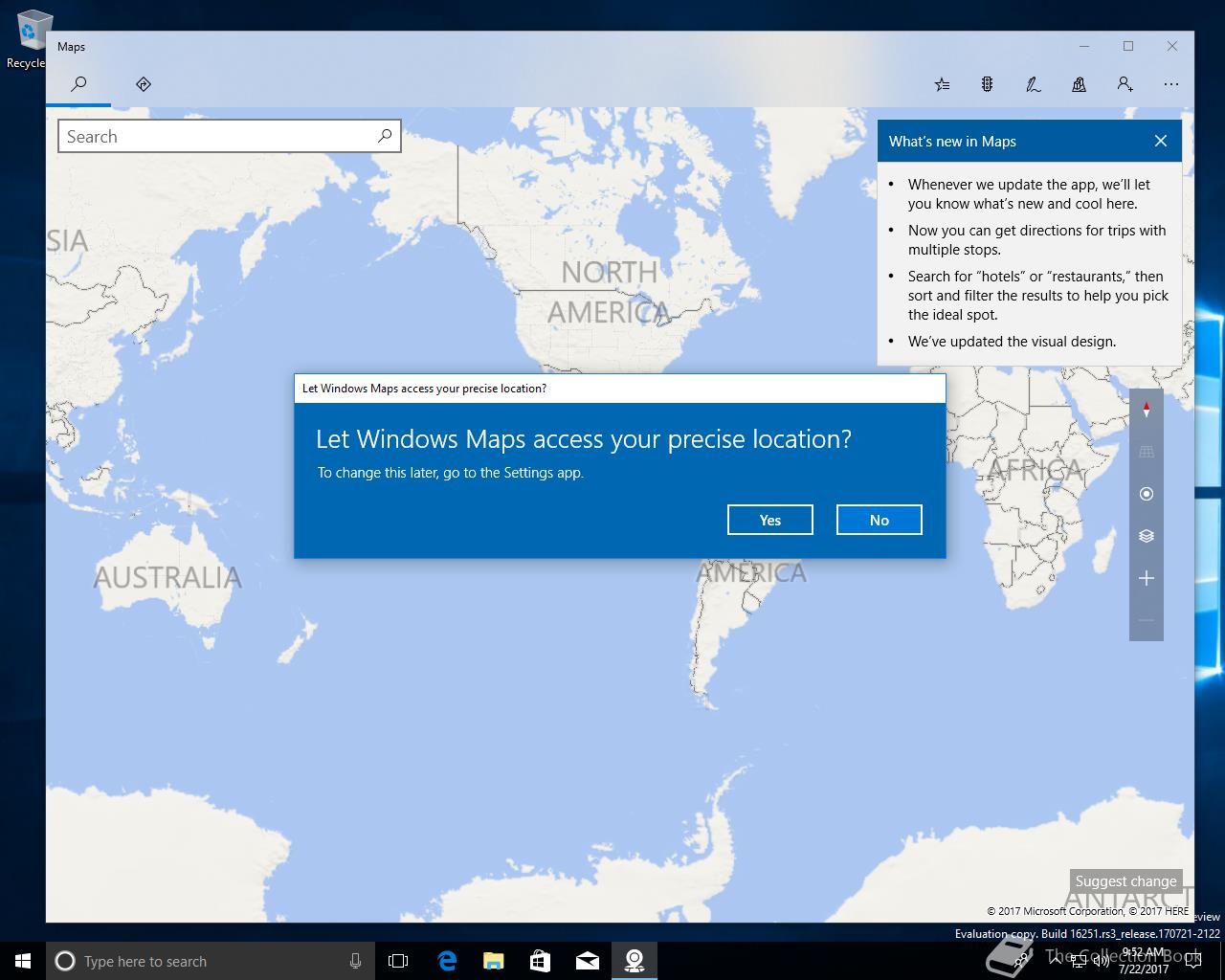Image resolution: width=1225 pixels, height=980 pixels.
Task: Open File Explorer from taskbar
Action: [493, 961]
